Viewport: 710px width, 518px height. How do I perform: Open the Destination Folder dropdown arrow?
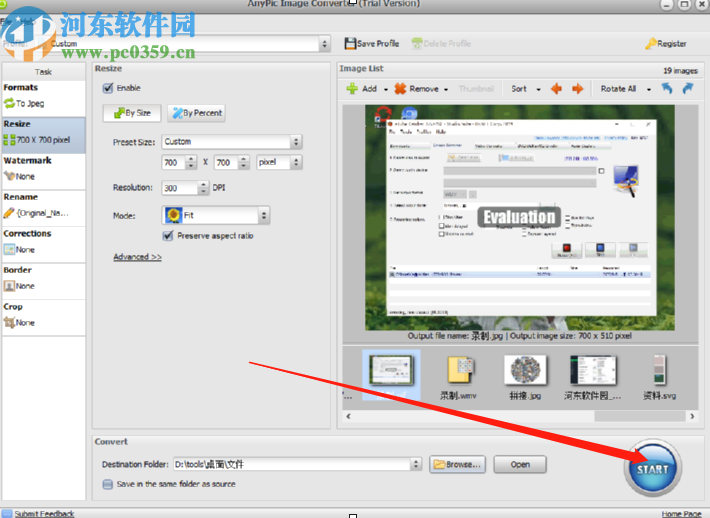pos(416,464)
